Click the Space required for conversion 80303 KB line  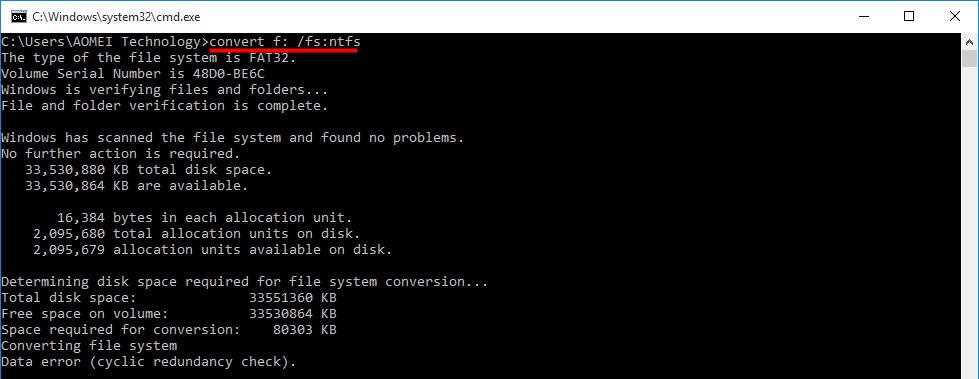(169, 330)
